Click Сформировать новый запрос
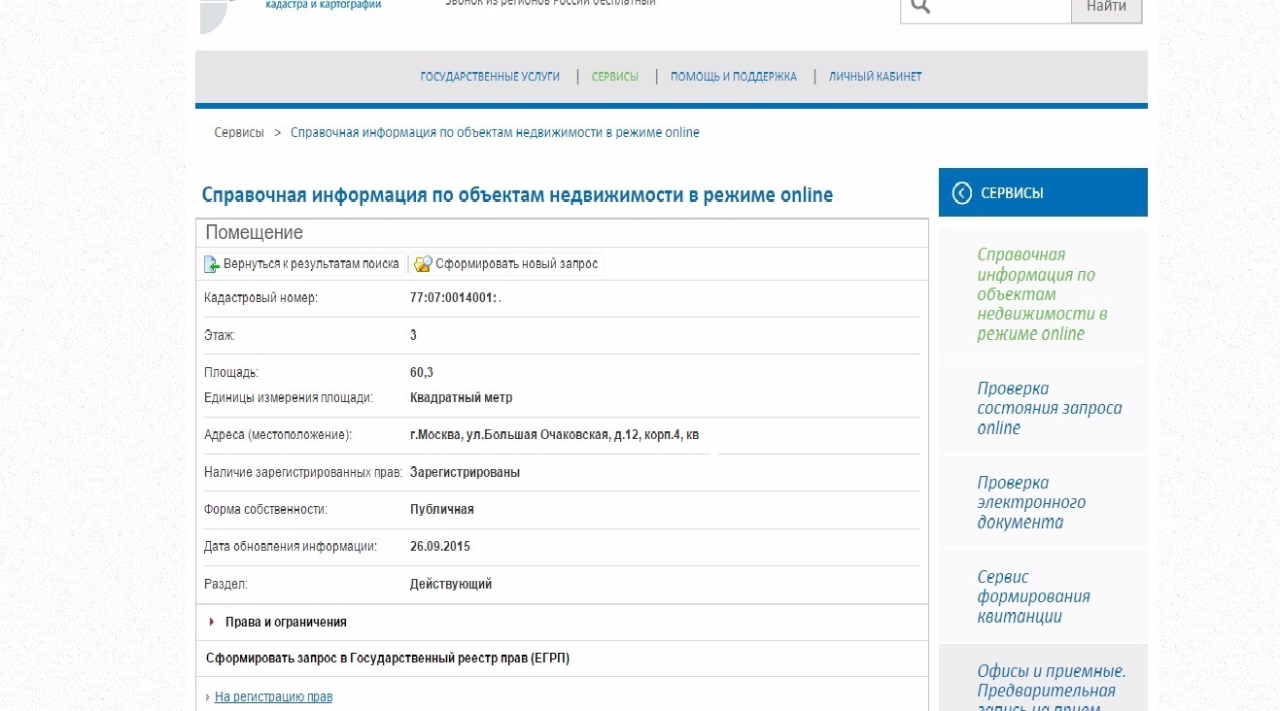Viewport: 1280px width, 711px height. tap(516, 264)
